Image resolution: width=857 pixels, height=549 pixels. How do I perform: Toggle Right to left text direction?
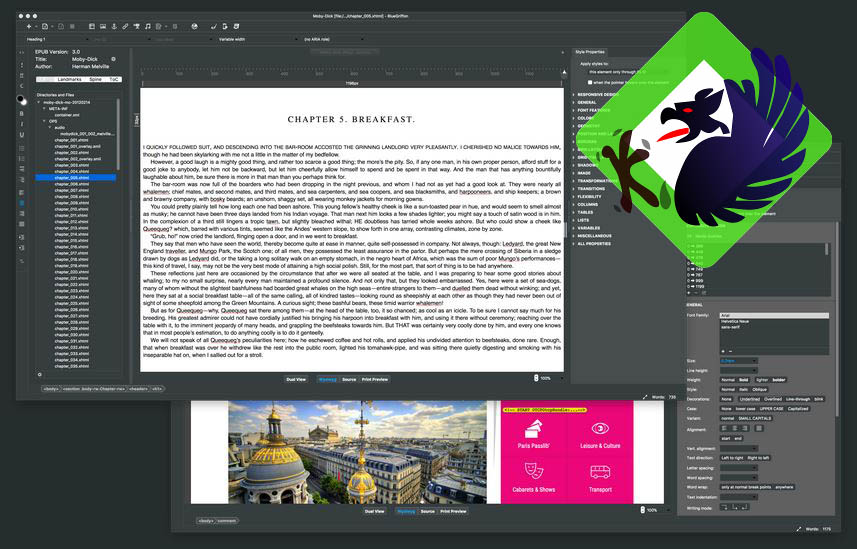pyautogui.click(x=758, y=458)
